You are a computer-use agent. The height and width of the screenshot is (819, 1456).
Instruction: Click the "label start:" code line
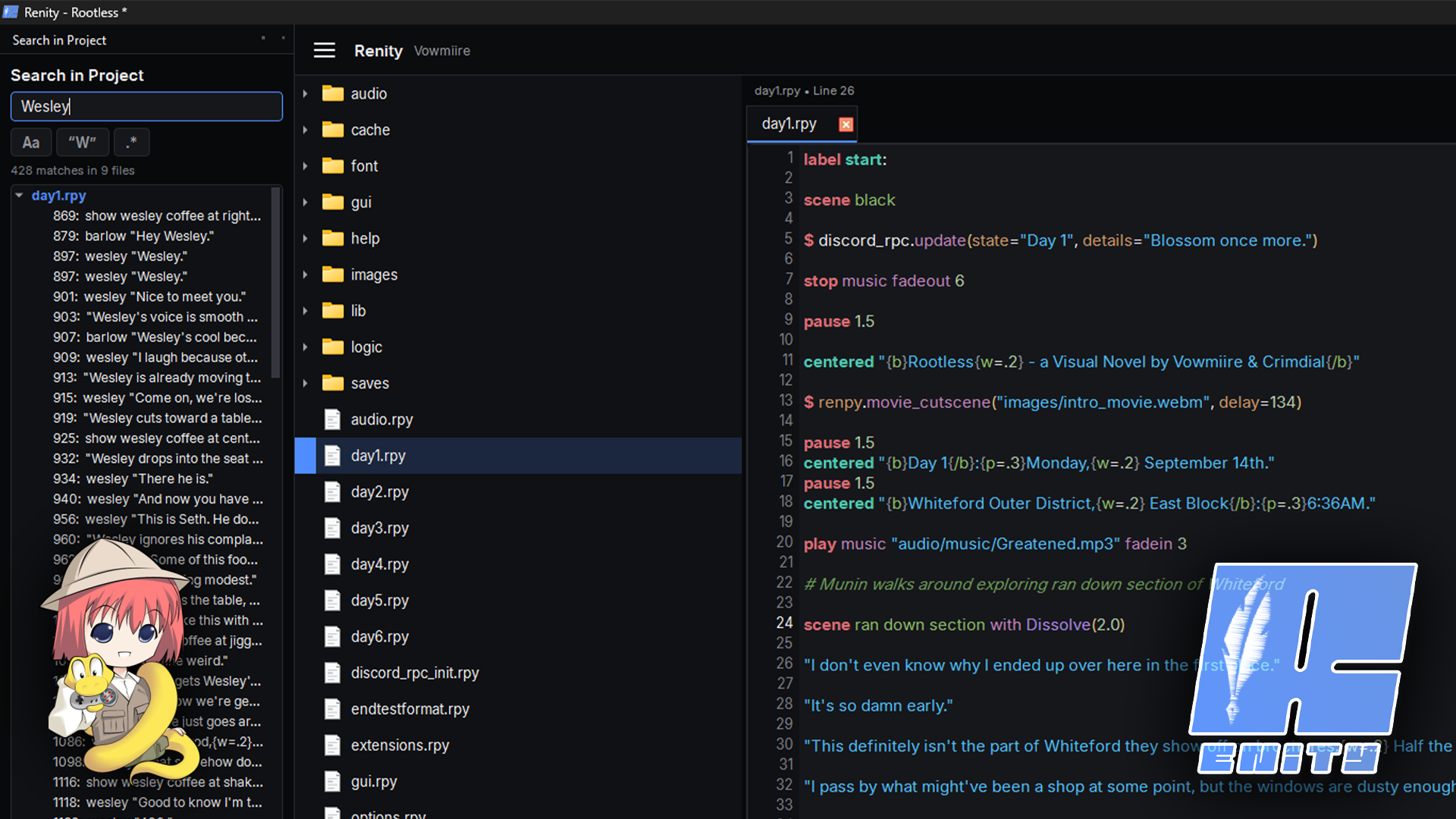(x=845, y=159)
